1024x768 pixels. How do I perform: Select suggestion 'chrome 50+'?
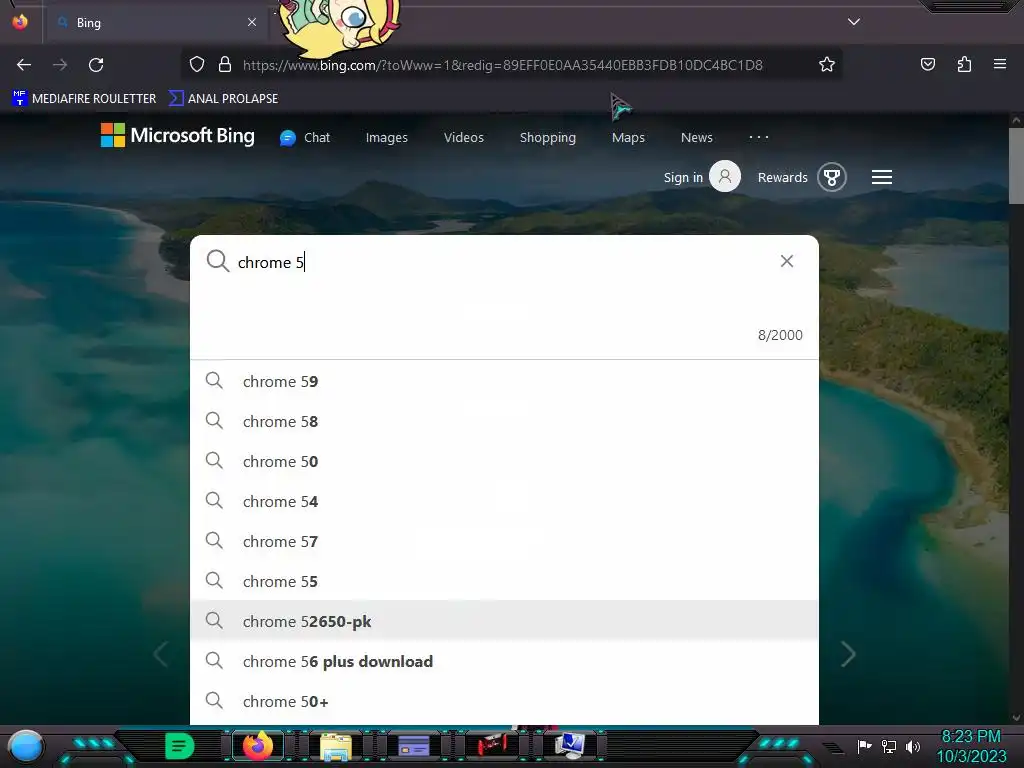504,701
